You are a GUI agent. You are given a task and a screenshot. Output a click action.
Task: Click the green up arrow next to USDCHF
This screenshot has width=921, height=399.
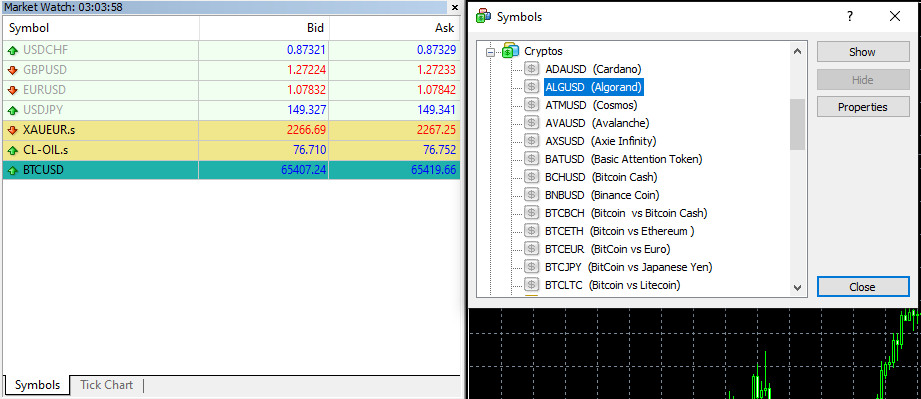13,51
